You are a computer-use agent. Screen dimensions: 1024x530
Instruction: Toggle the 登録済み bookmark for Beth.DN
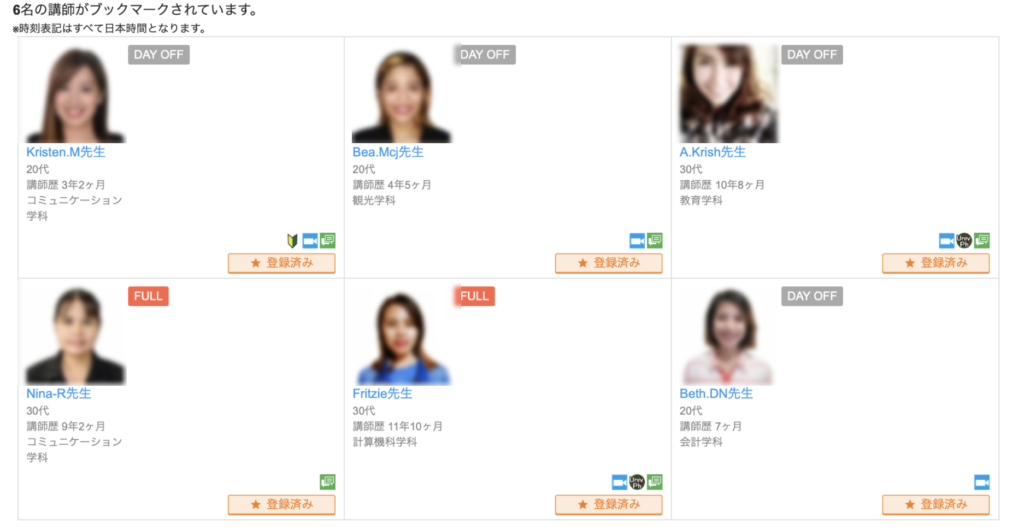point(936,505)
